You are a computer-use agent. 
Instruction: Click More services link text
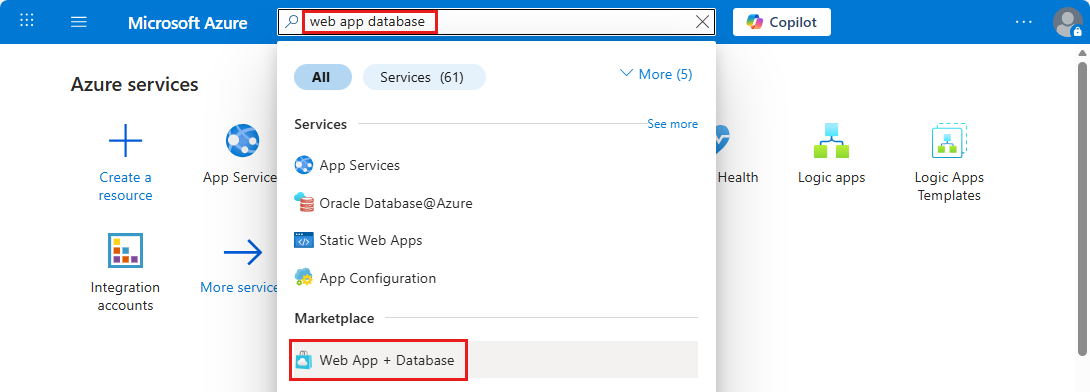[x=239, y=287]
